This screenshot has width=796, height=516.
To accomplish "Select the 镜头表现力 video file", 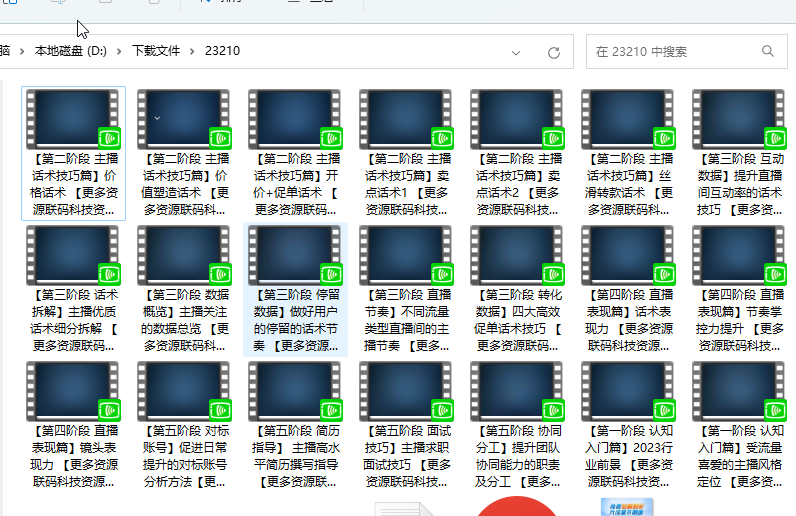I will click(73, 426).
